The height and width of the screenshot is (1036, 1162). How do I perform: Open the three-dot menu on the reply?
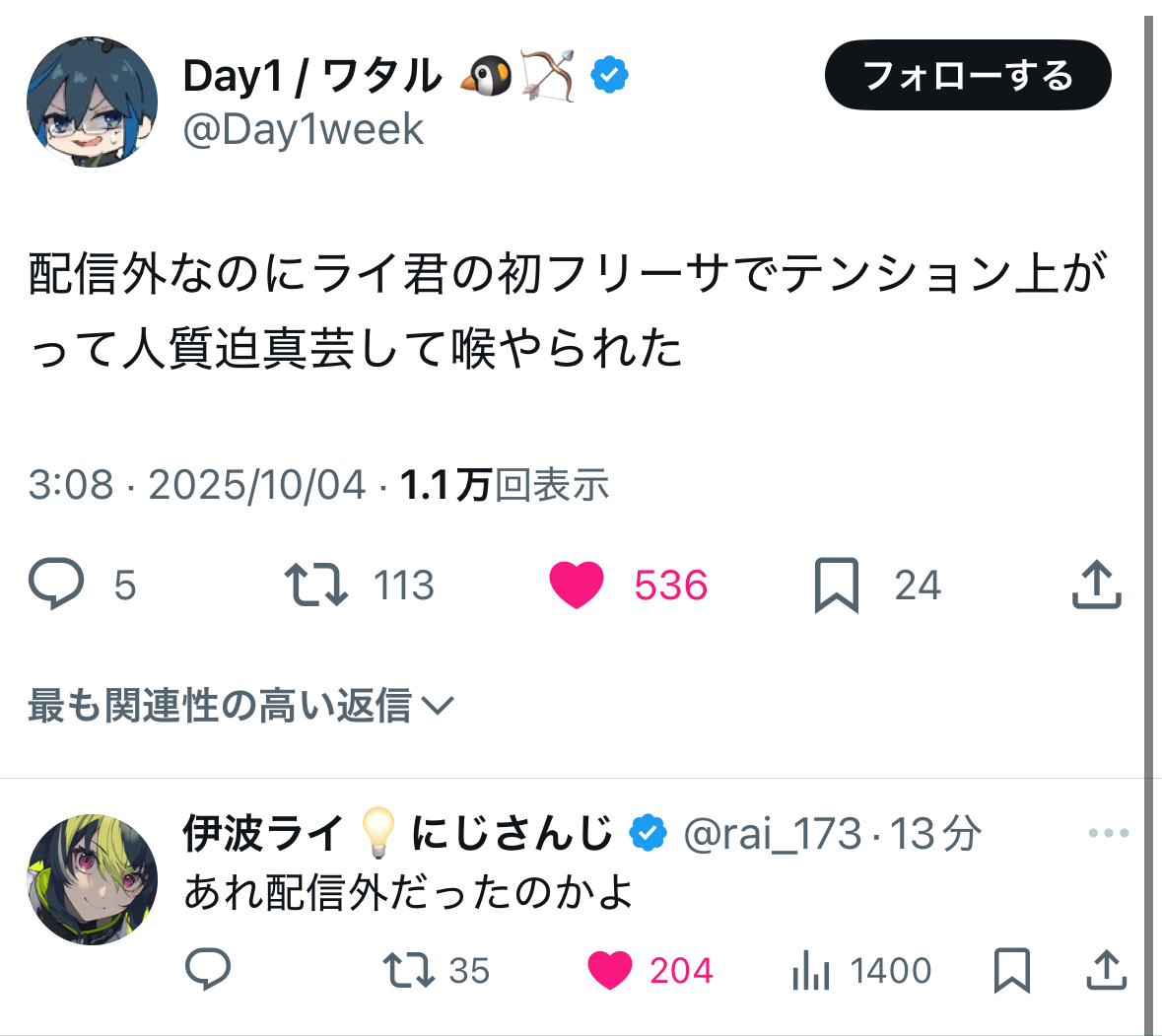tap(1108, 834)
